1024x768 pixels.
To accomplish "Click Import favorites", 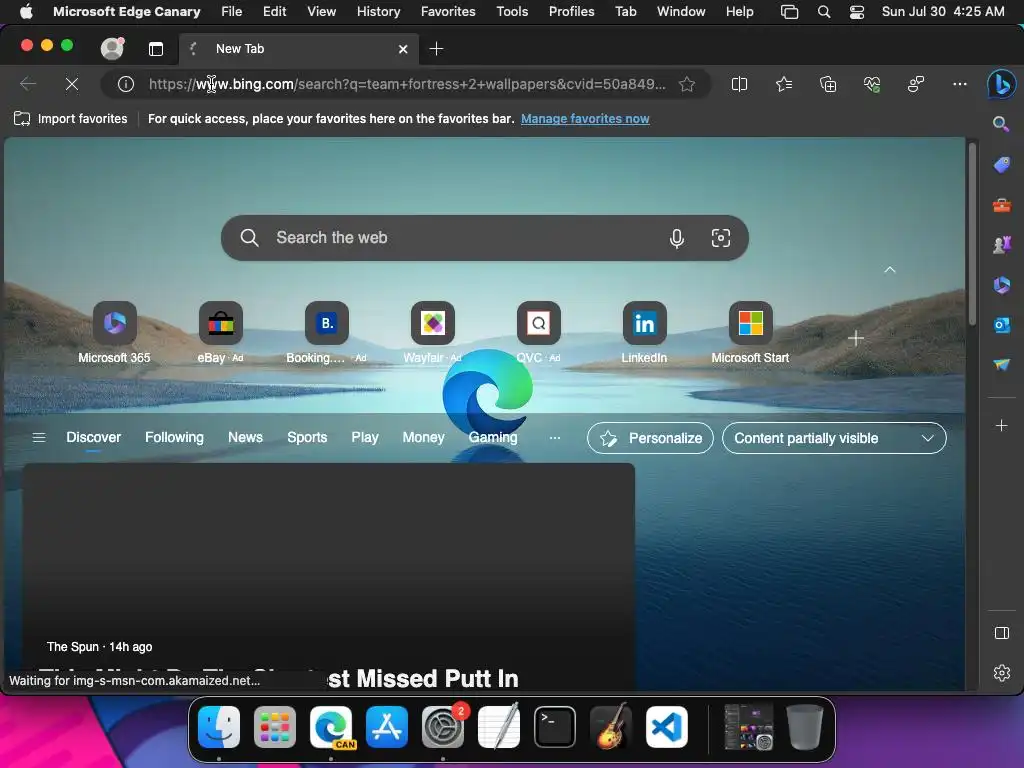I will pos(71,119).
